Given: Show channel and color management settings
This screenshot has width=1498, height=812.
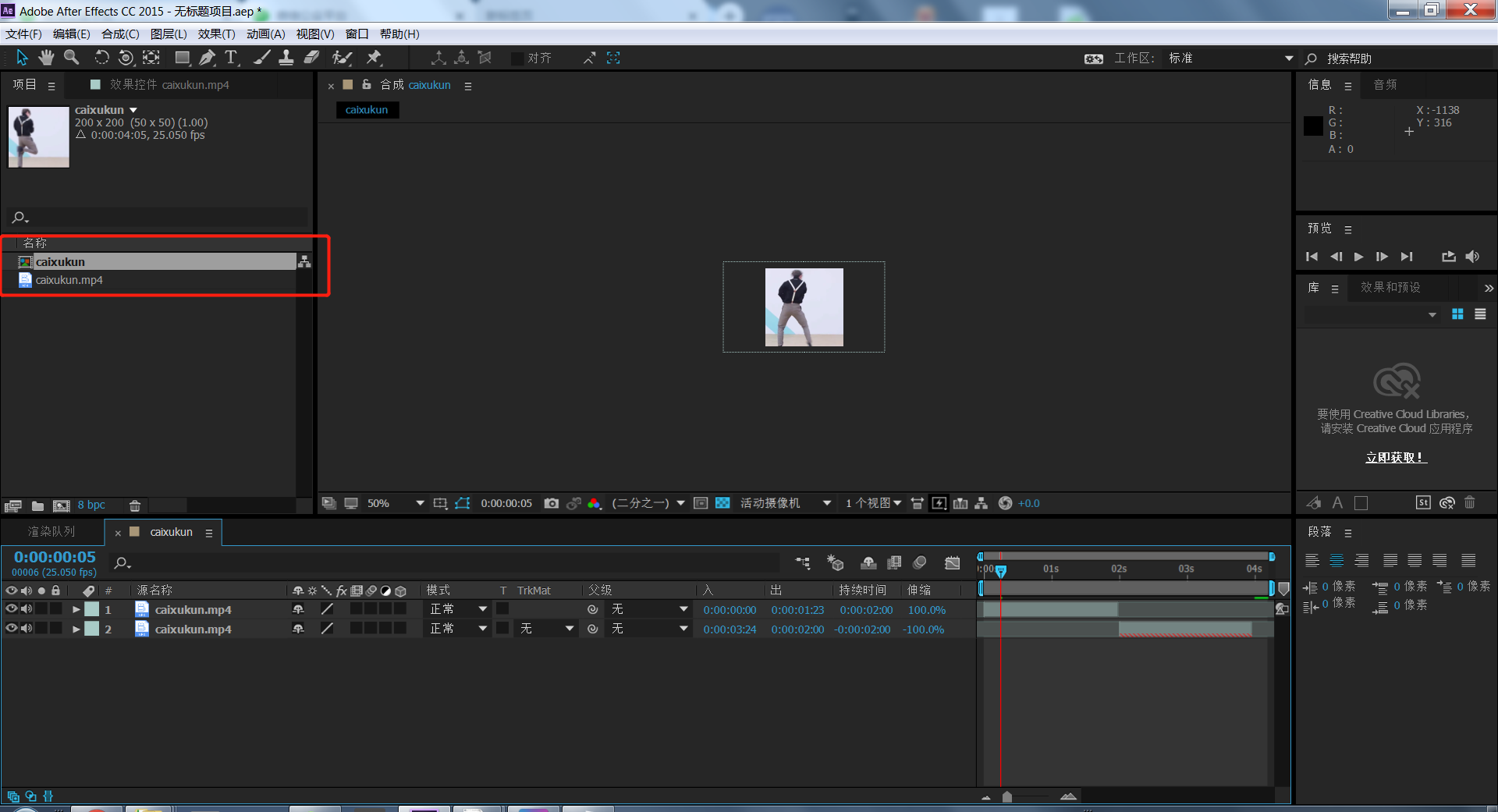Looking at the screenshot, I should click(595, 503).
